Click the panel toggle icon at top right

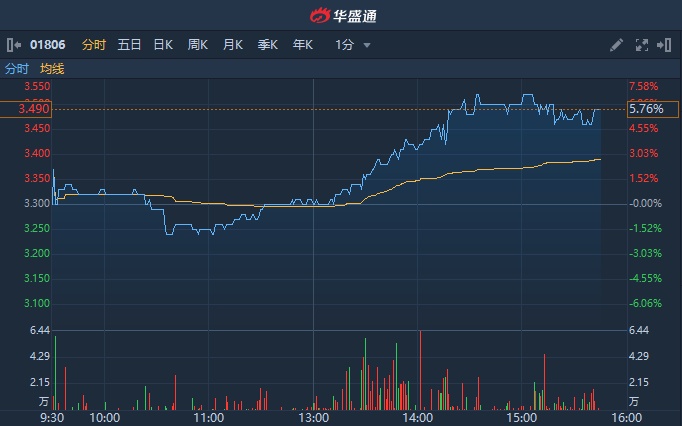pyautogui.click(x=664, y=45)
